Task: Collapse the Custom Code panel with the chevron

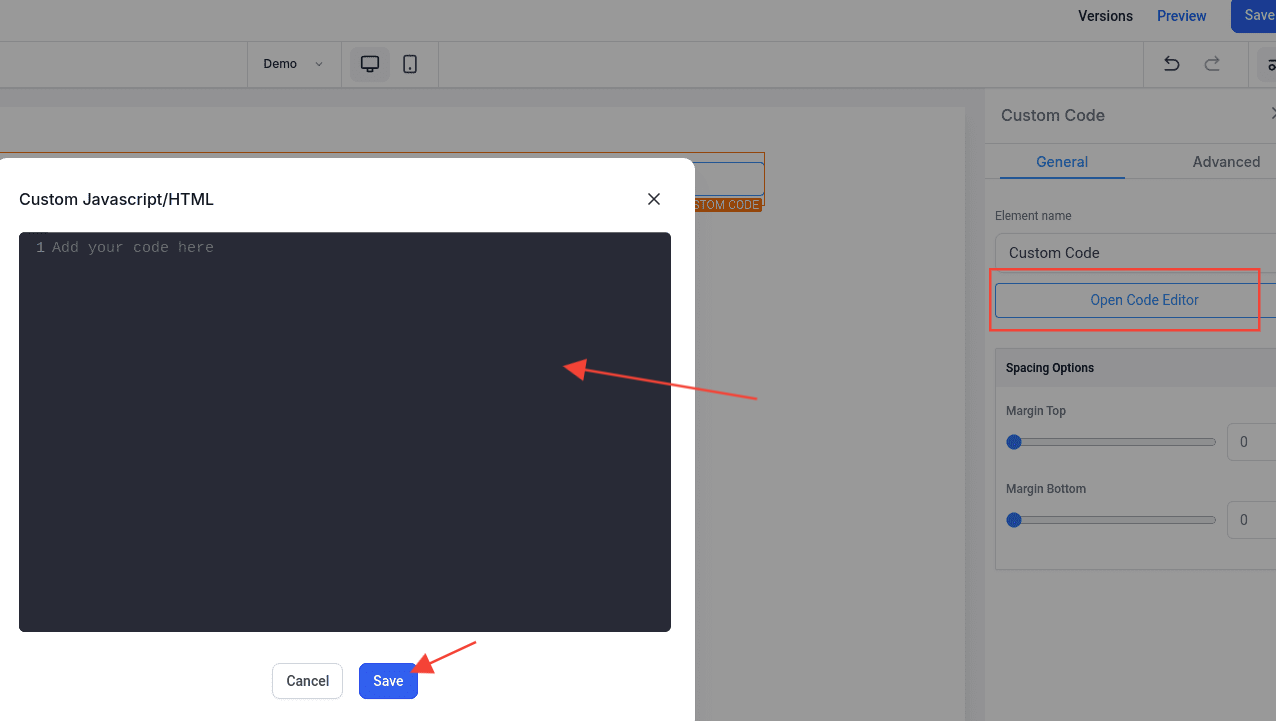Action: (1271, 115)
